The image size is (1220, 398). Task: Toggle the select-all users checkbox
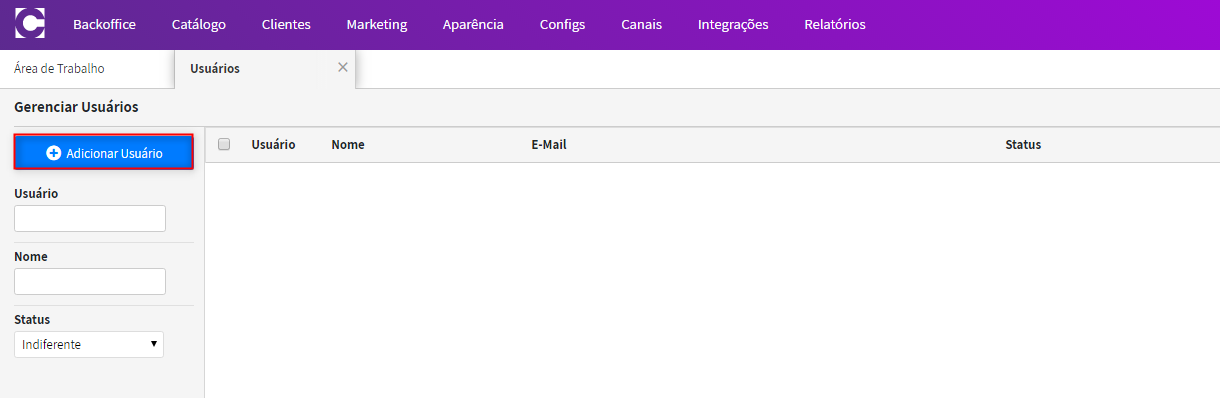point(224,144)
